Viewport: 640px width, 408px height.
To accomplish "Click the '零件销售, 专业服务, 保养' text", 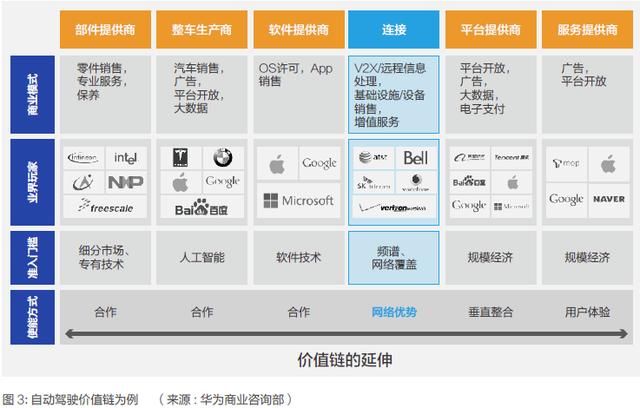I will click(102, 82).
